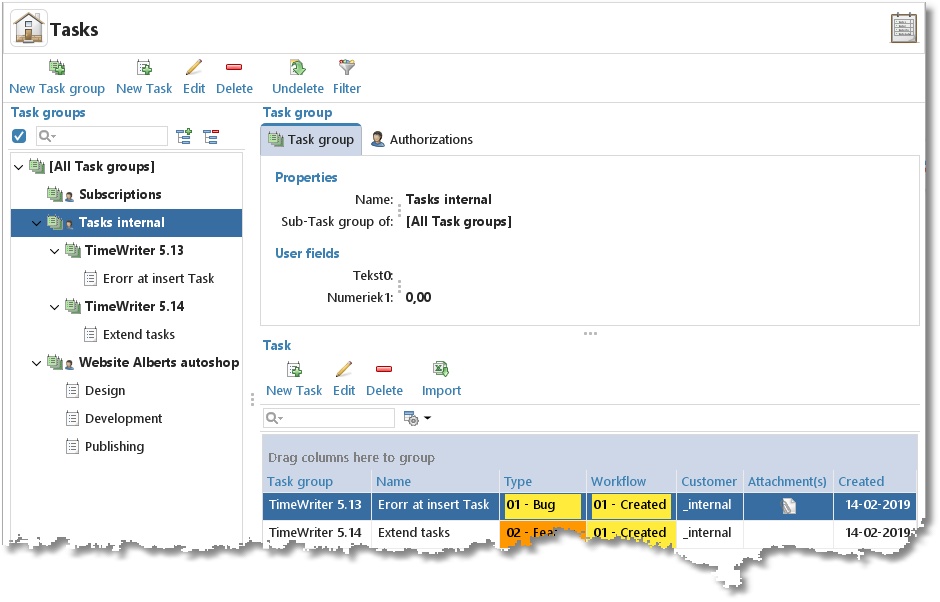
Task: Open the Authorizations tab
Action: pos(422,140)
